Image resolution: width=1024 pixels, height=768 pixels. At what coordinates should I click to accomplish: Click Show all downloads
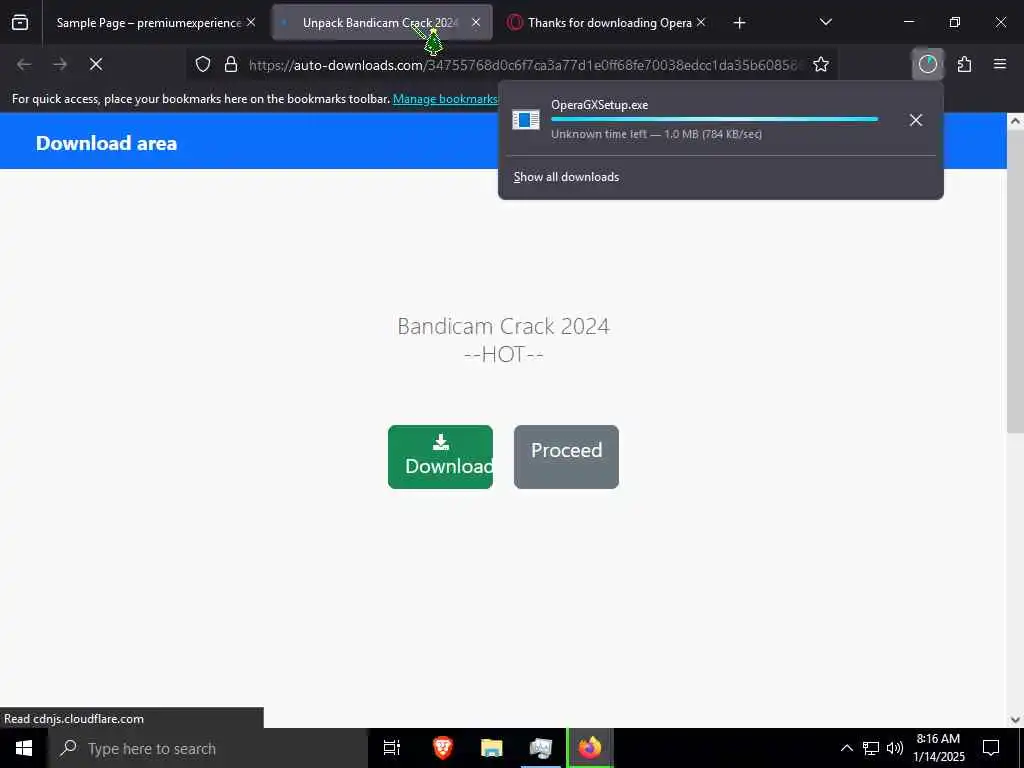[566, 177]
